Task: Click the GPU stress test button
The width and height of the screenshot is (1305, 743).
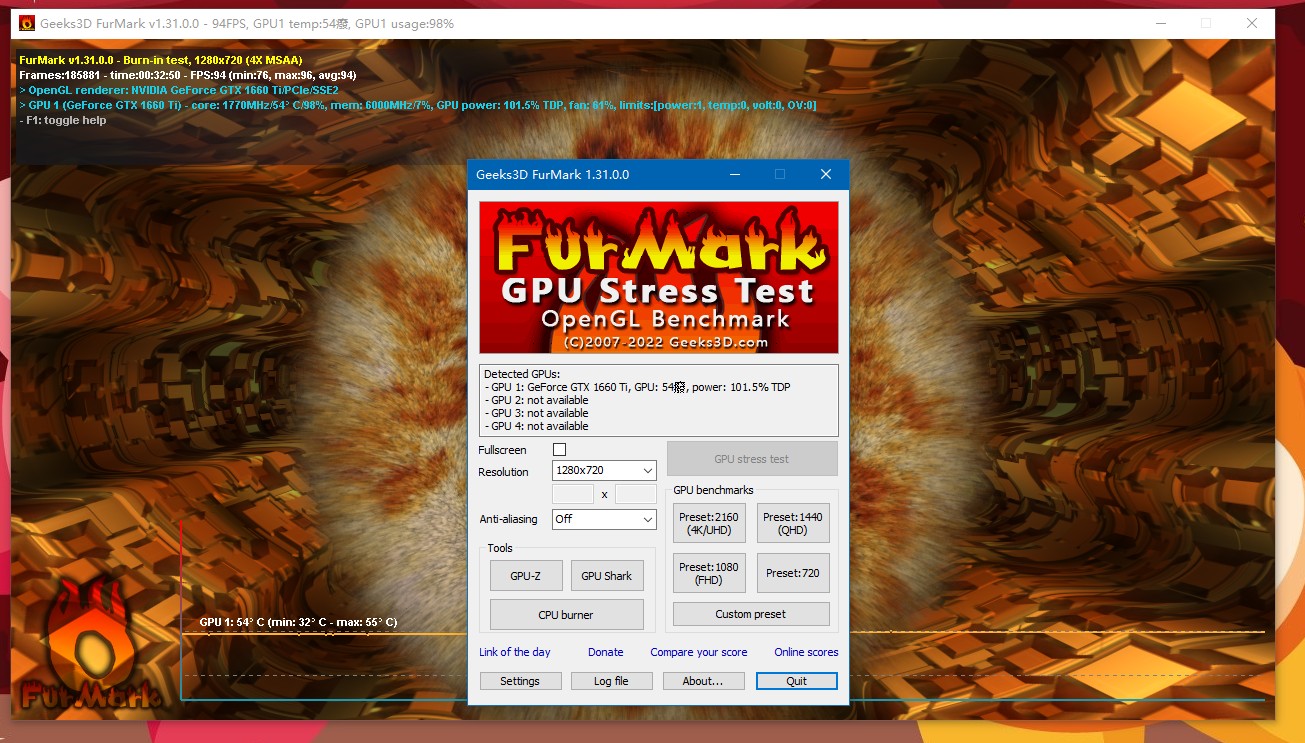Action: pyautogui.click(x=752, y=459)
